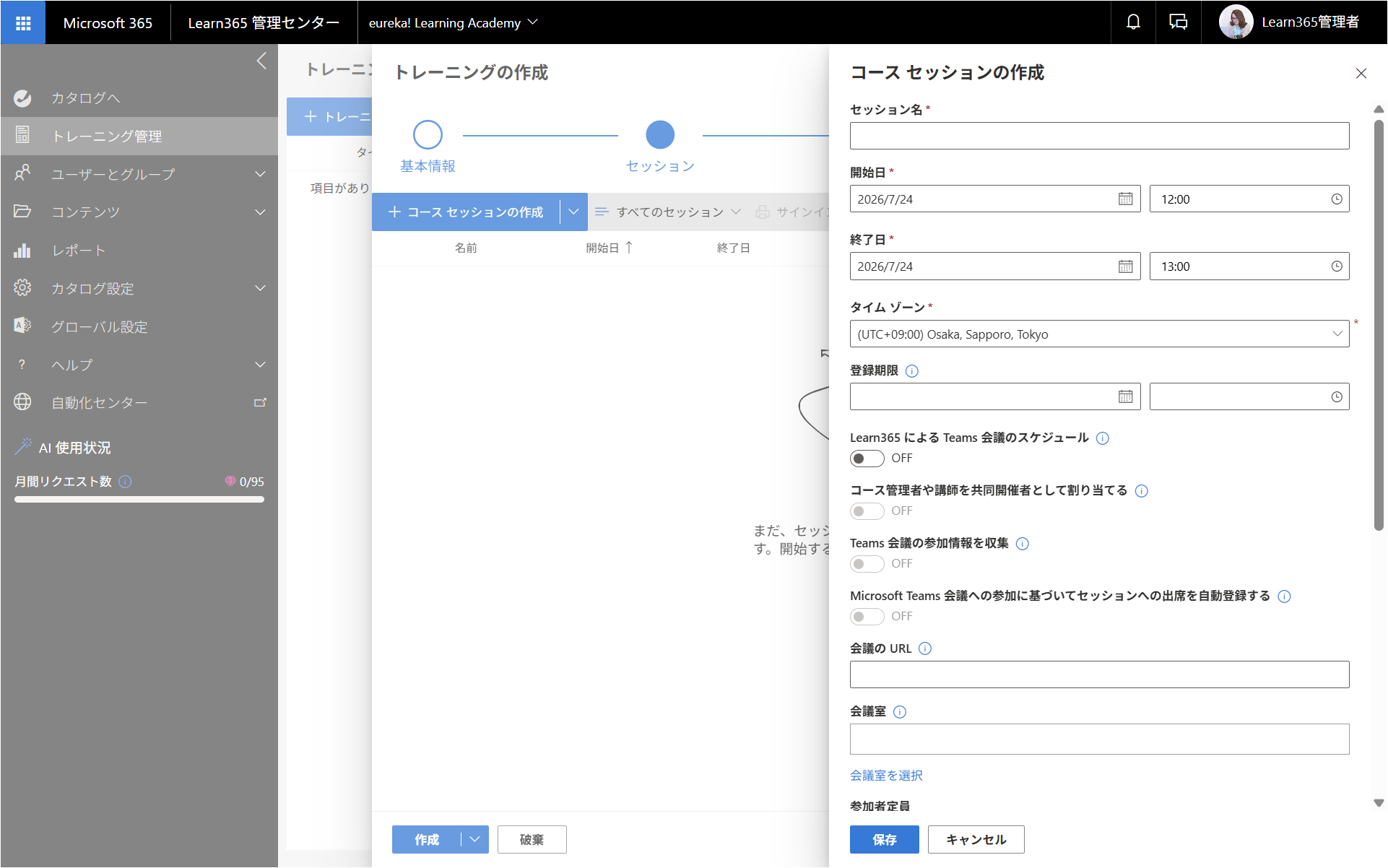Expand ユーザーとグループ in the sidebar

click(260, 174)
